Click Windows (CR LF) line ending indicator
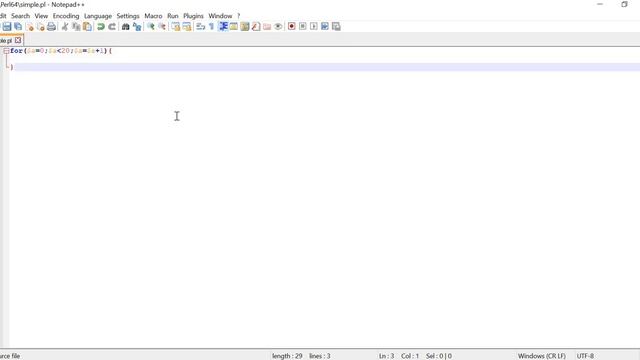The width and height of the screenshot is (640, 360). (542, 356)
